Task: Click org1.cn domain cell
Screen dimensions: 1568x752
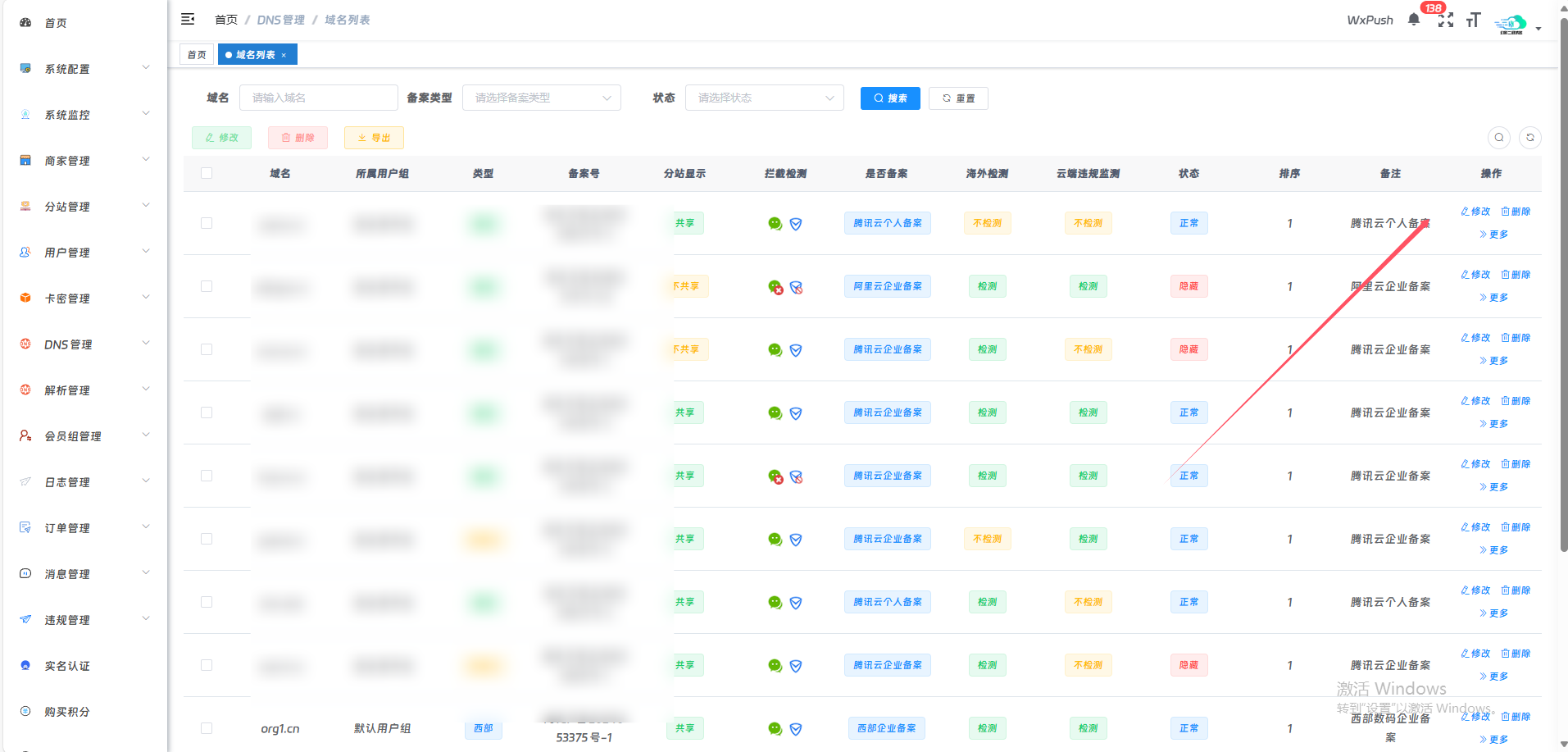Action: click(x=280, y=728)
